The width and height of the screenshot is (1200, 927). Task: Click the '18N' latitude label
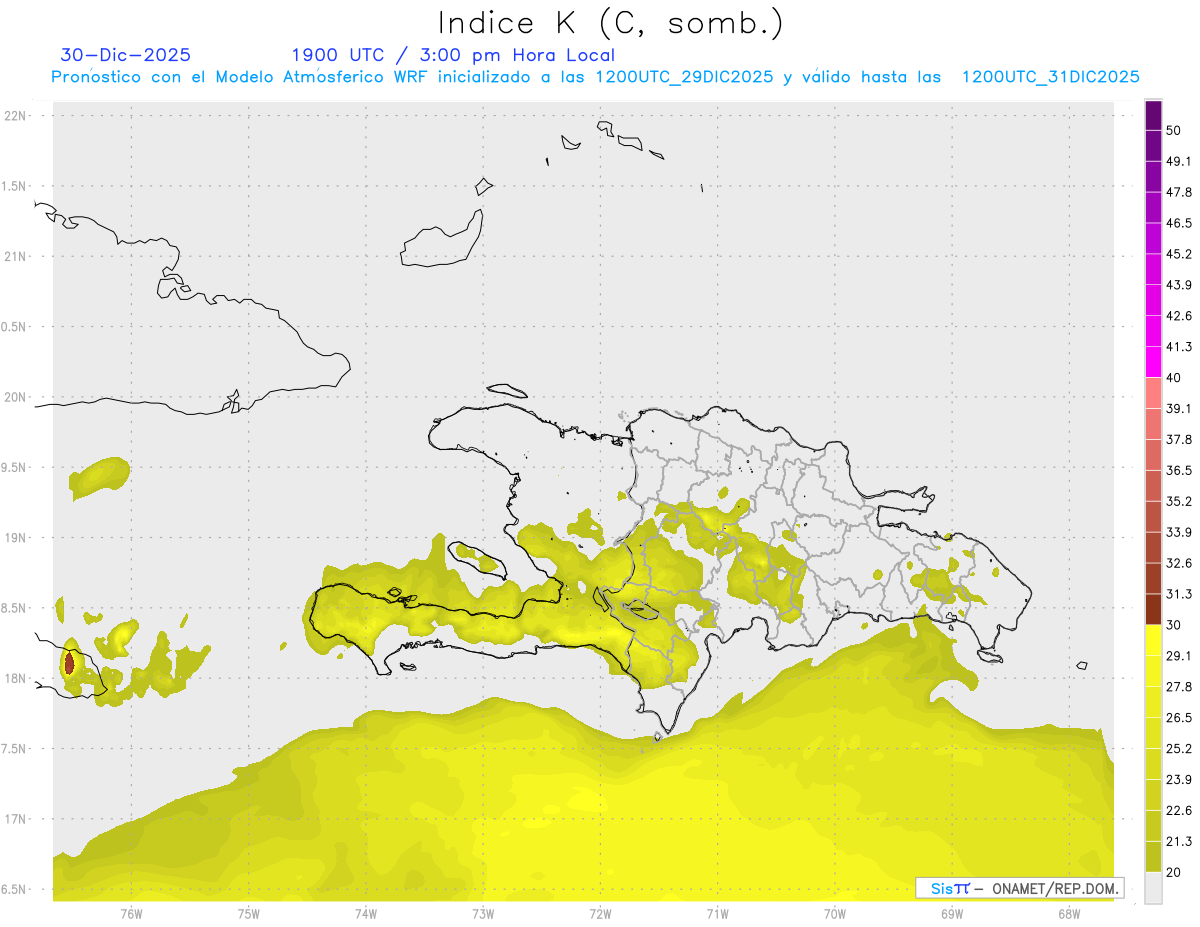(16, 678)
